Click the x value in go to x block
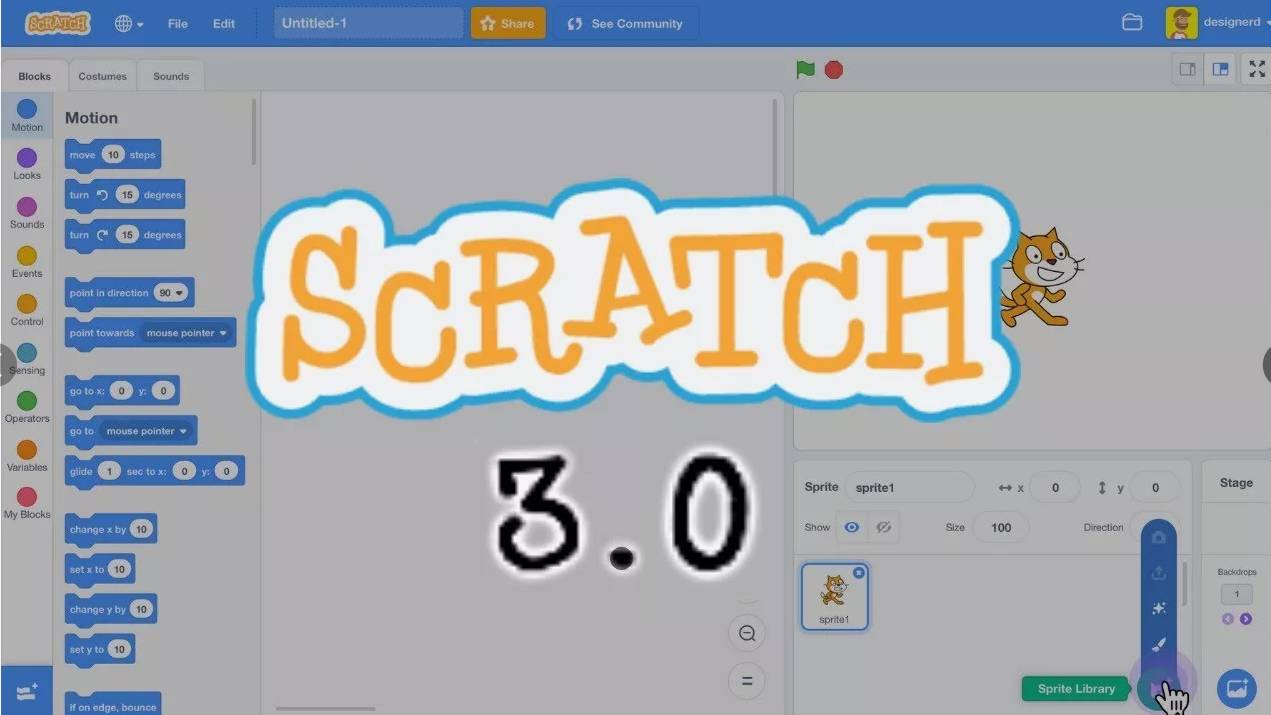 coord(121,391)
